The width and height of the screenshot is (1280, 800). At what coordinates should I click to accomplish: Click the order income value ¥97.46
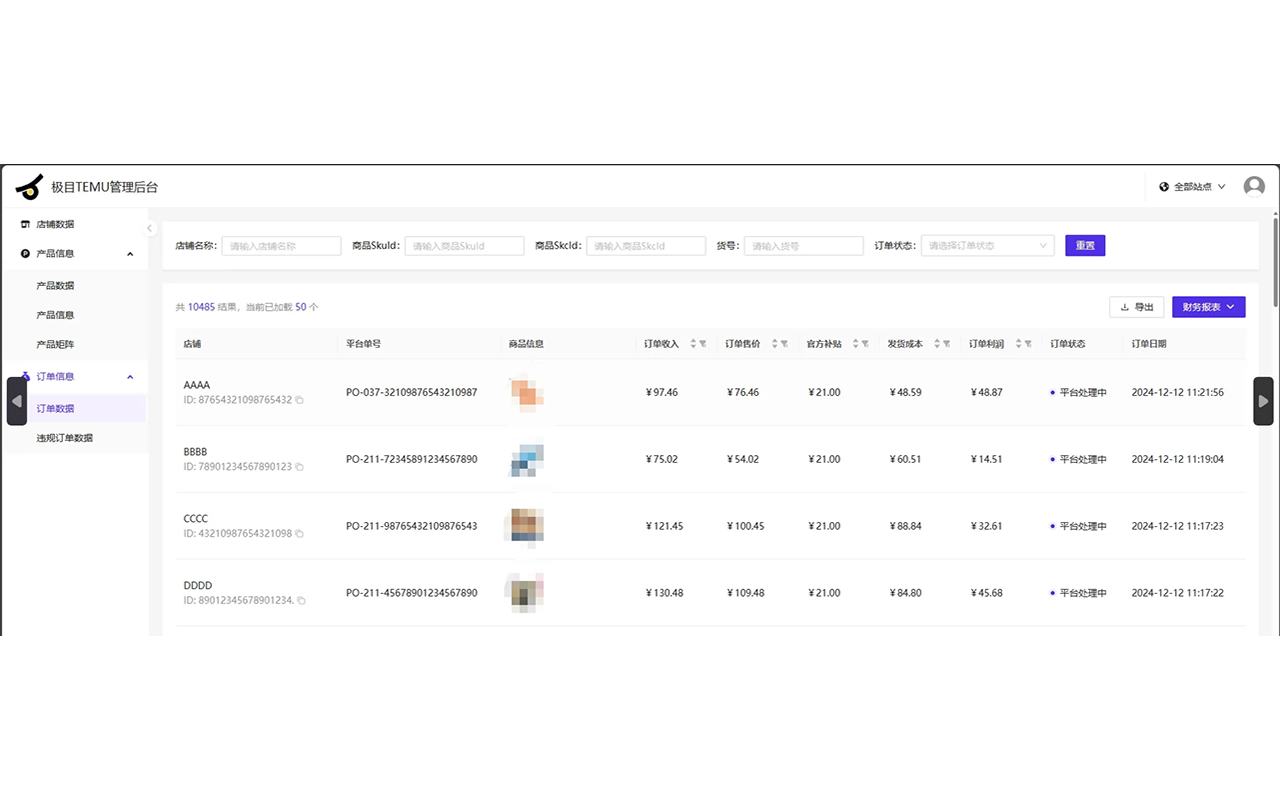pos(662,393)
